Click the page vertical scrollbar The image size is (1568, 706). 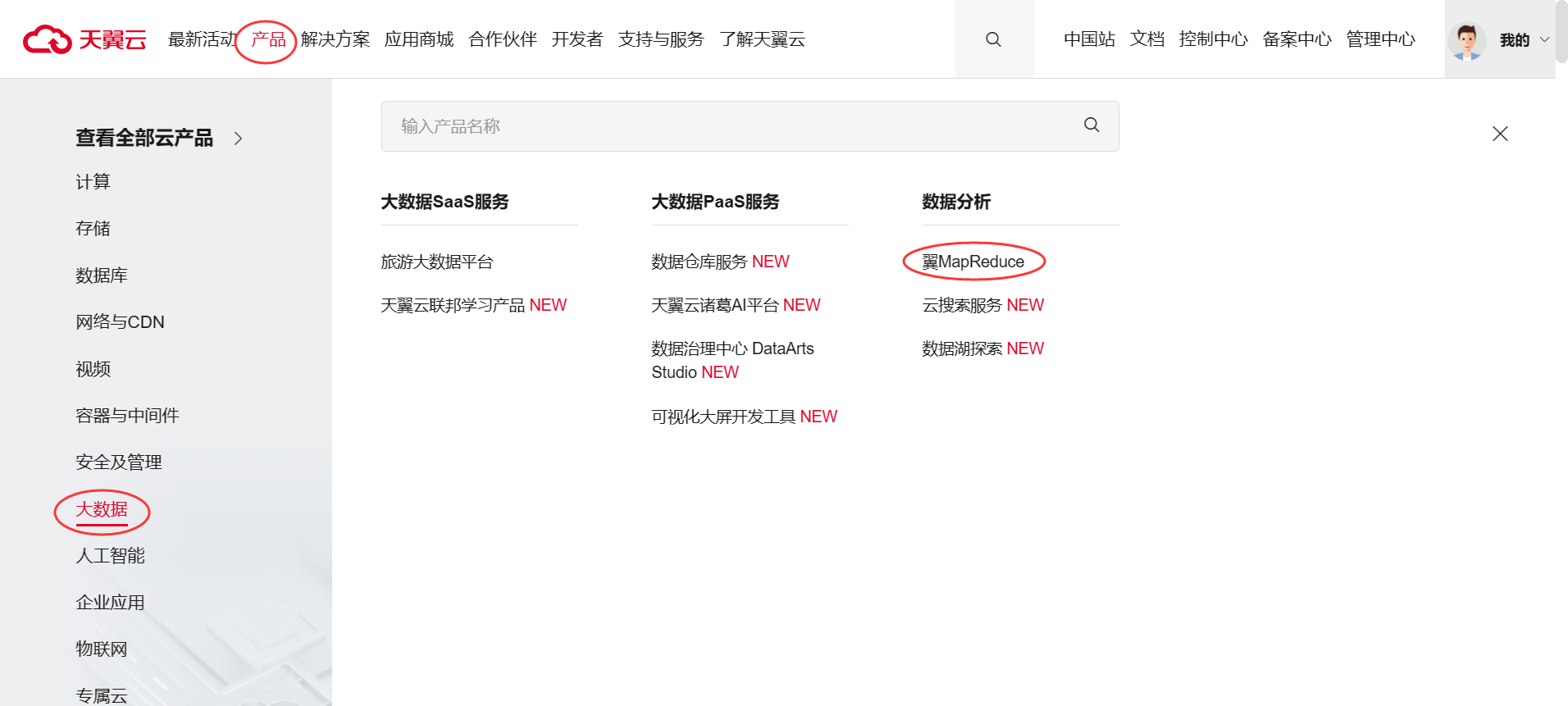click(1561, 33)
